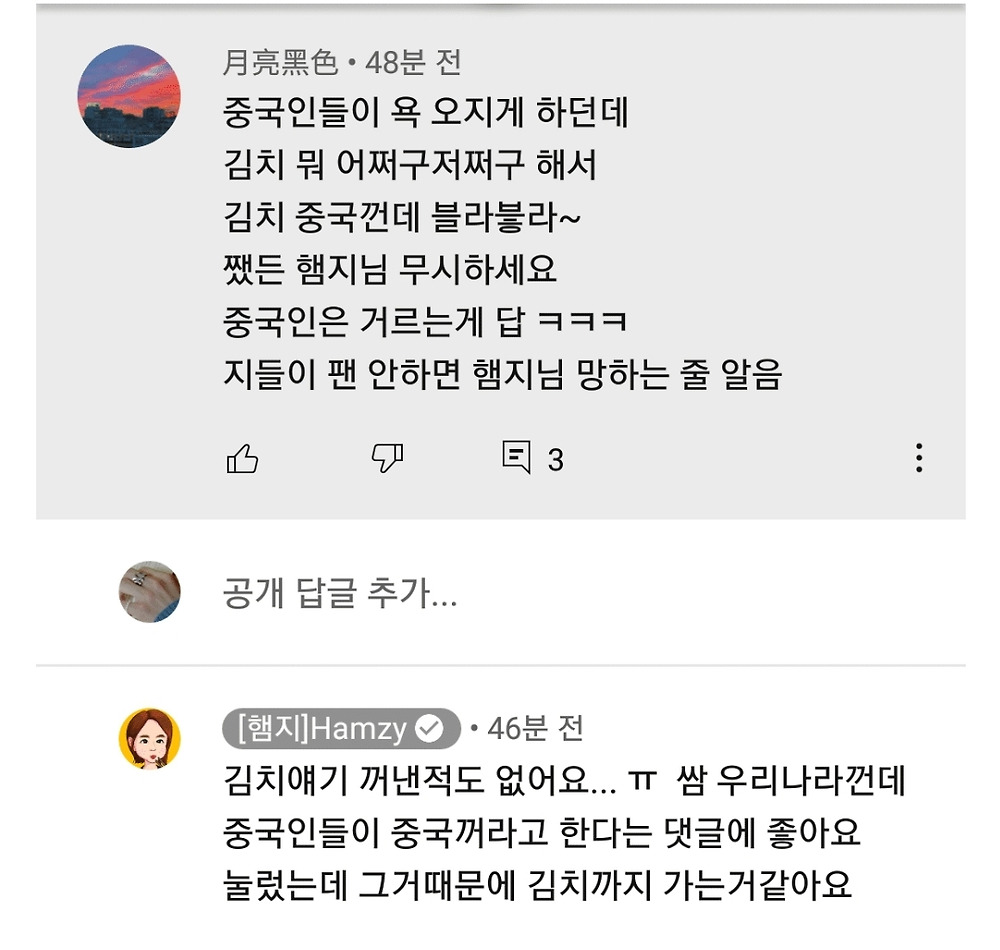Dislike the 月亮黑色 comment
Image resolution: width=1000 pixels, height=950 pixels.
387,458
